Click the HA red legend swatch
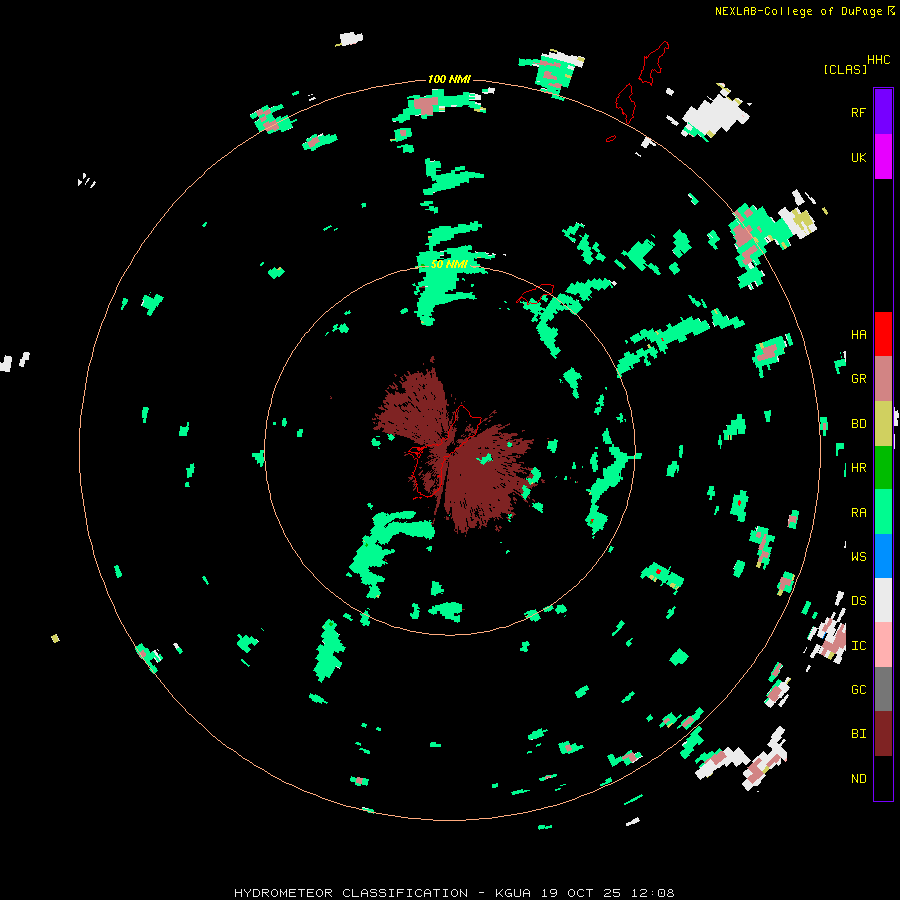 point(883,334)
